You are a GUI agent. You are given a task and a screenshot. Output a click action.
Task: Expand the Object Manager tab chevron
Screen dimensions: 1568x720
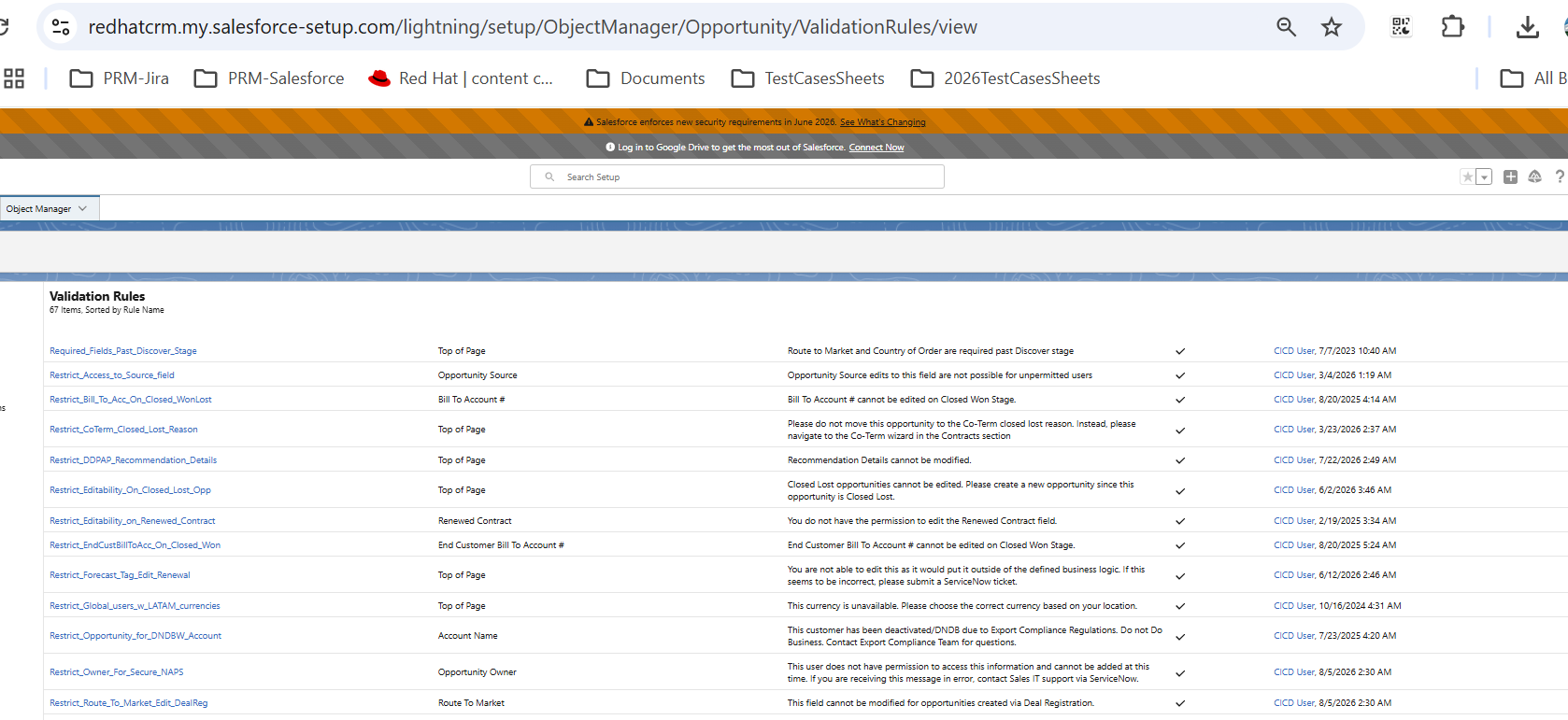83,208
